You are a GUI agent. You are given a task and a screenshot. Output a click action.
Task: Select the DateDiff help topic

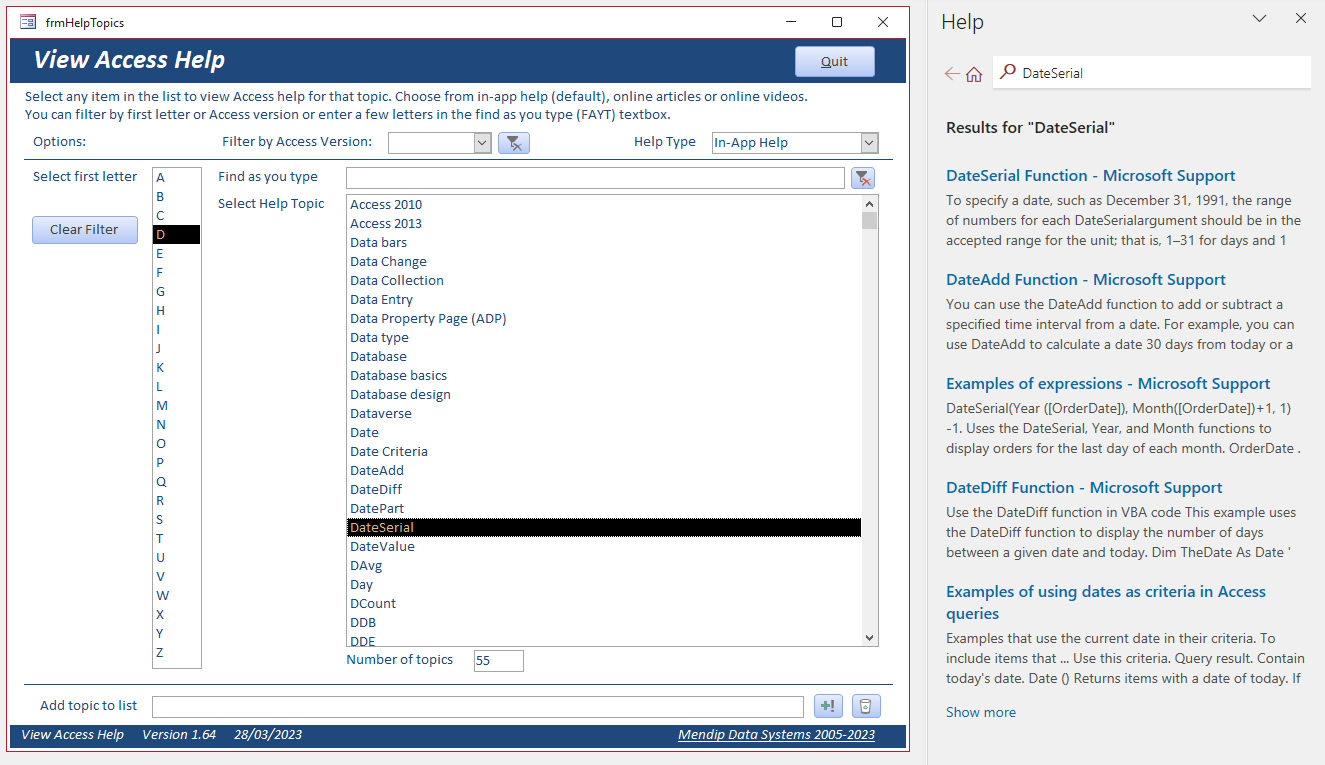pos(604,490)
